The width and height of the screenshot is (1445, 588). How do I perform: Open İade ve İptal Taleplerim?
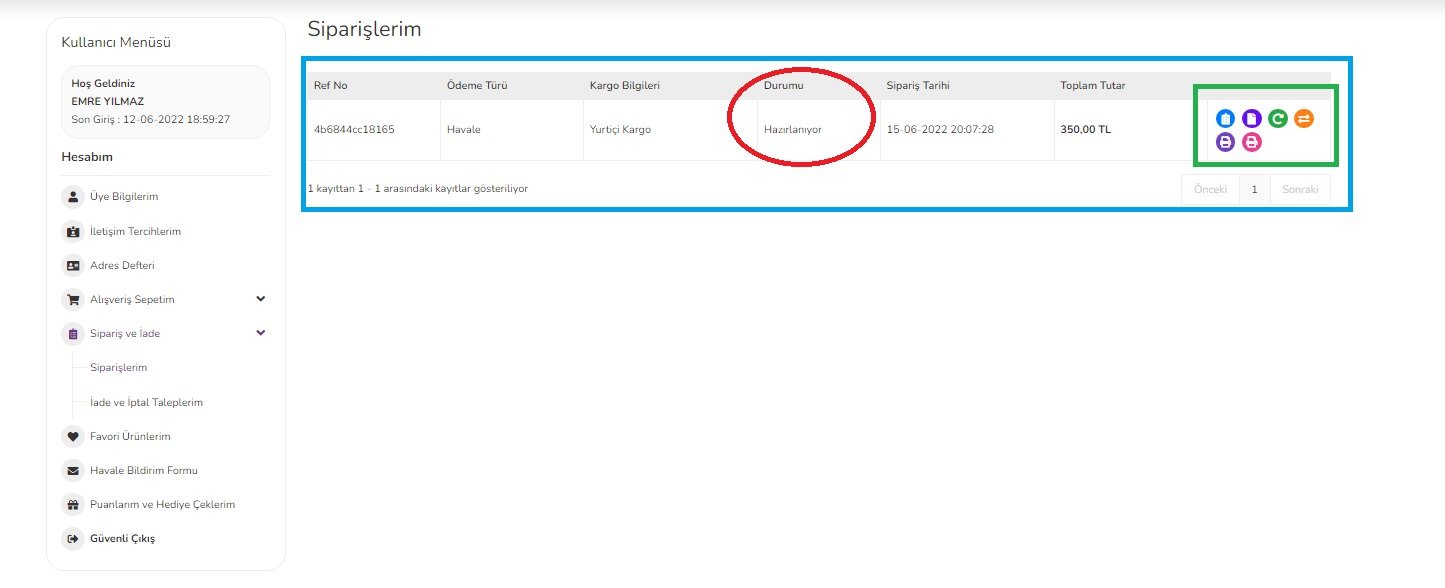(146, 402)
